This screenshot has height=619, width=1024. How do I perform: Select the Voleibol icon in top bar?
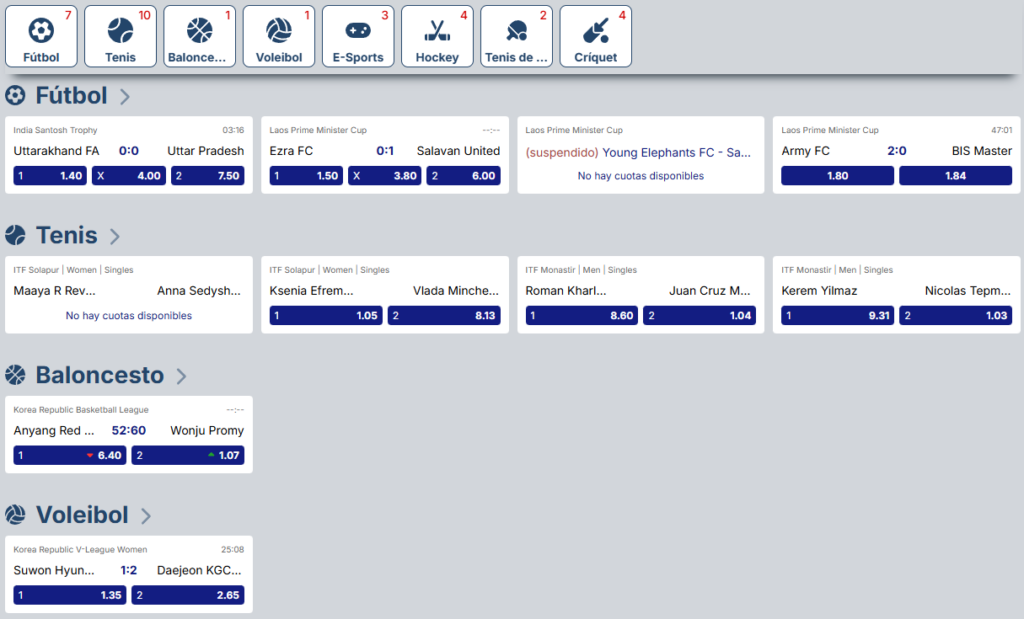coord(278,31)
